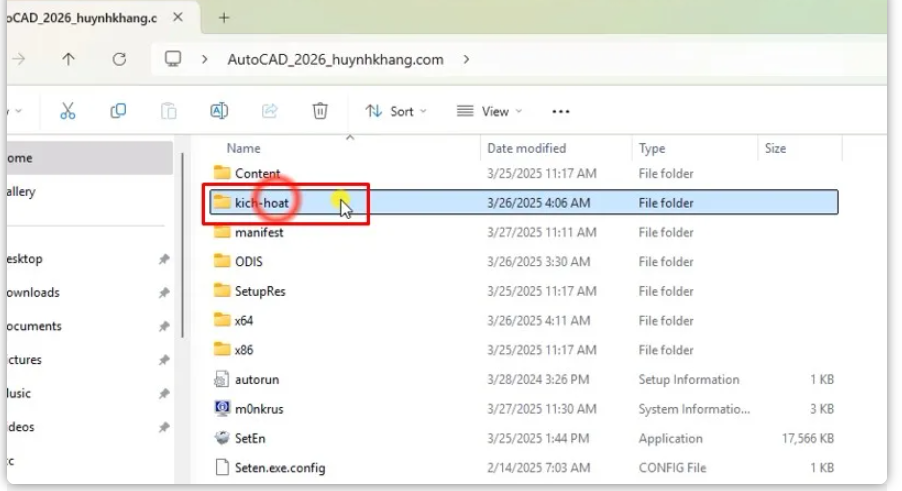Open a new tab with plus
This screenshot has width=902, height=491.
click(x=224, y=17)
